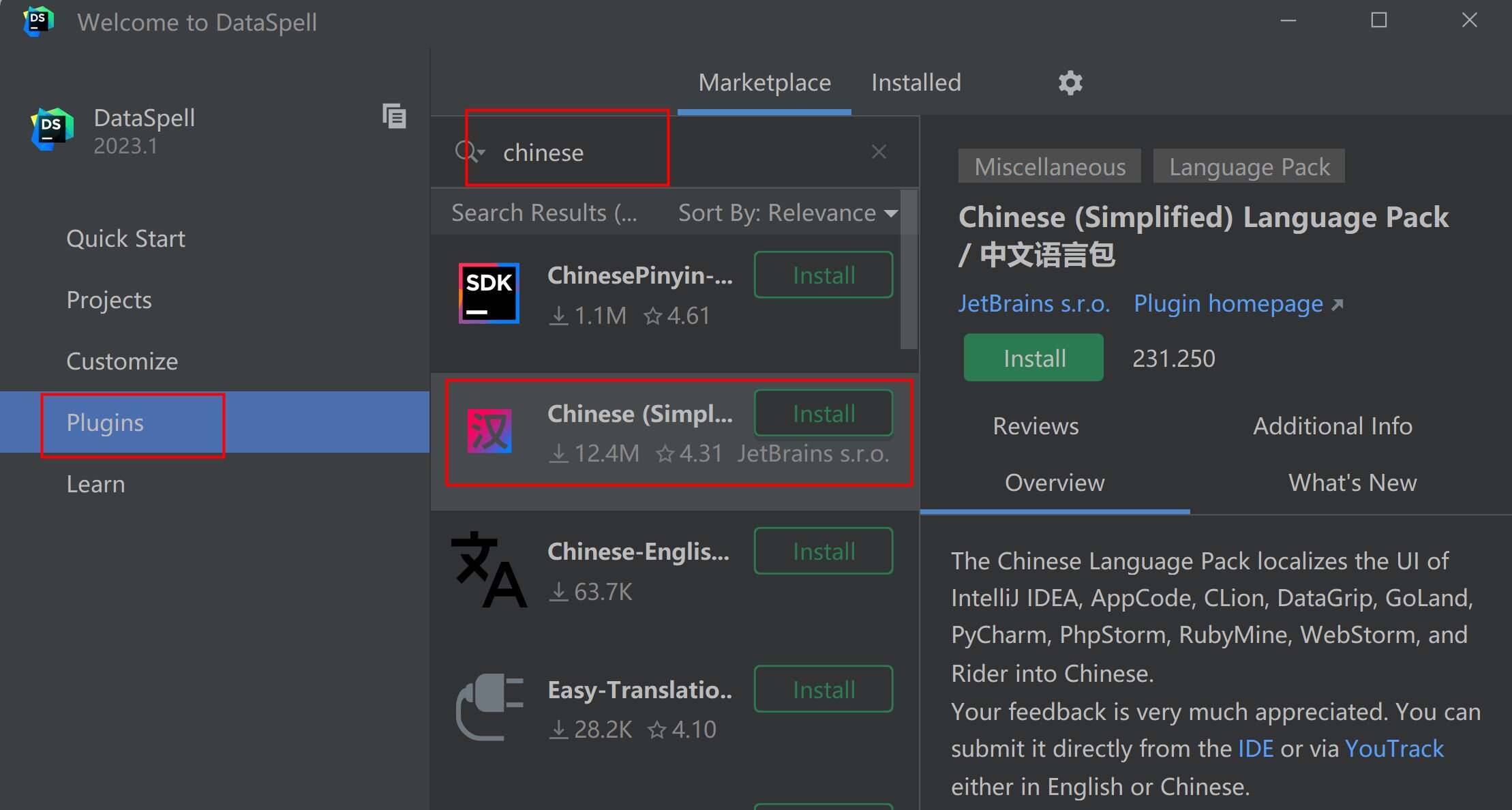
Task: Click the 4.61 star rating
Action: 677,316
